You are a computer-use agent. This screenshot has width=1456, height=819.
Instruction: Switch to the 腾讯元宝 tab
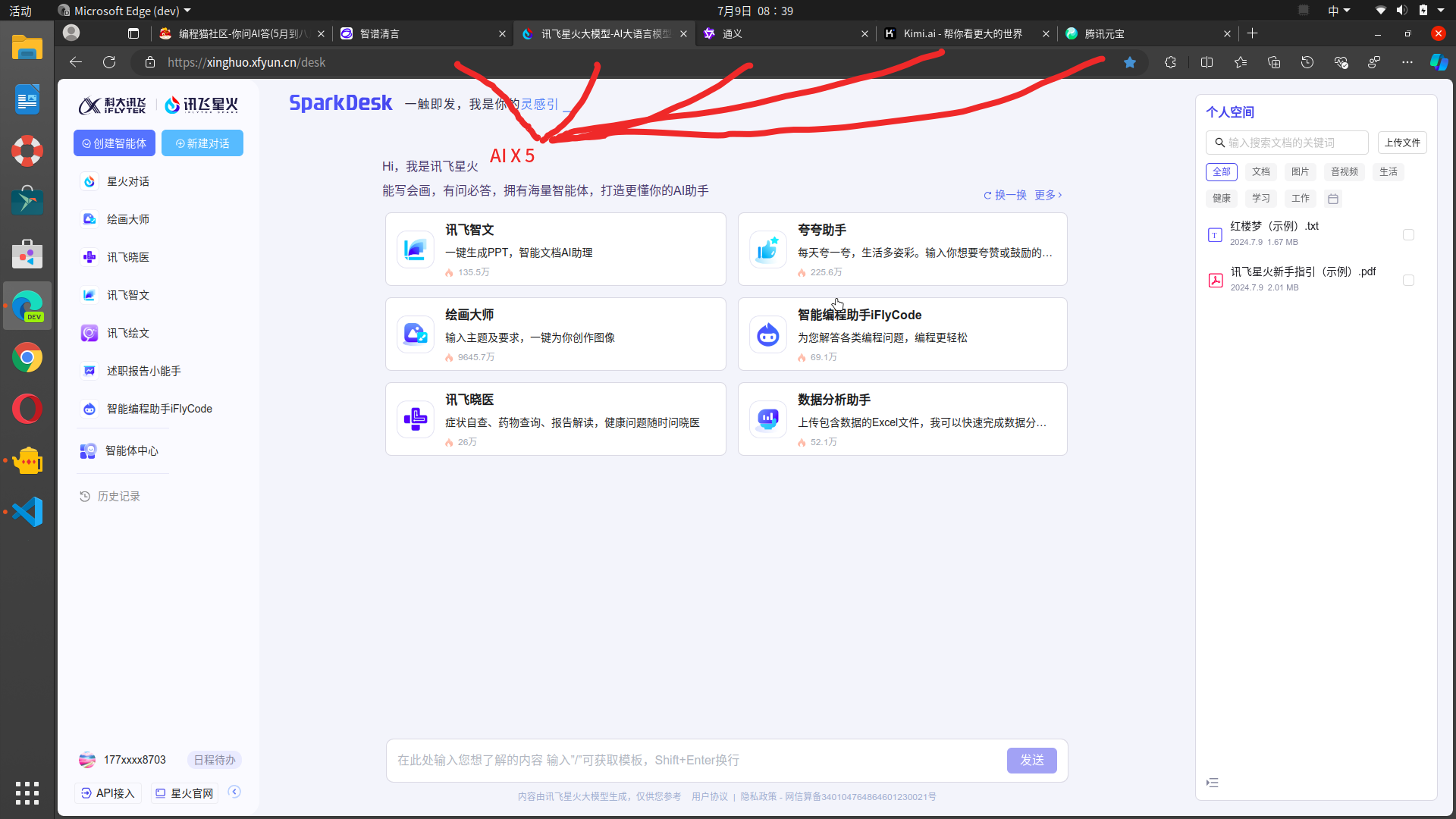1148,33
